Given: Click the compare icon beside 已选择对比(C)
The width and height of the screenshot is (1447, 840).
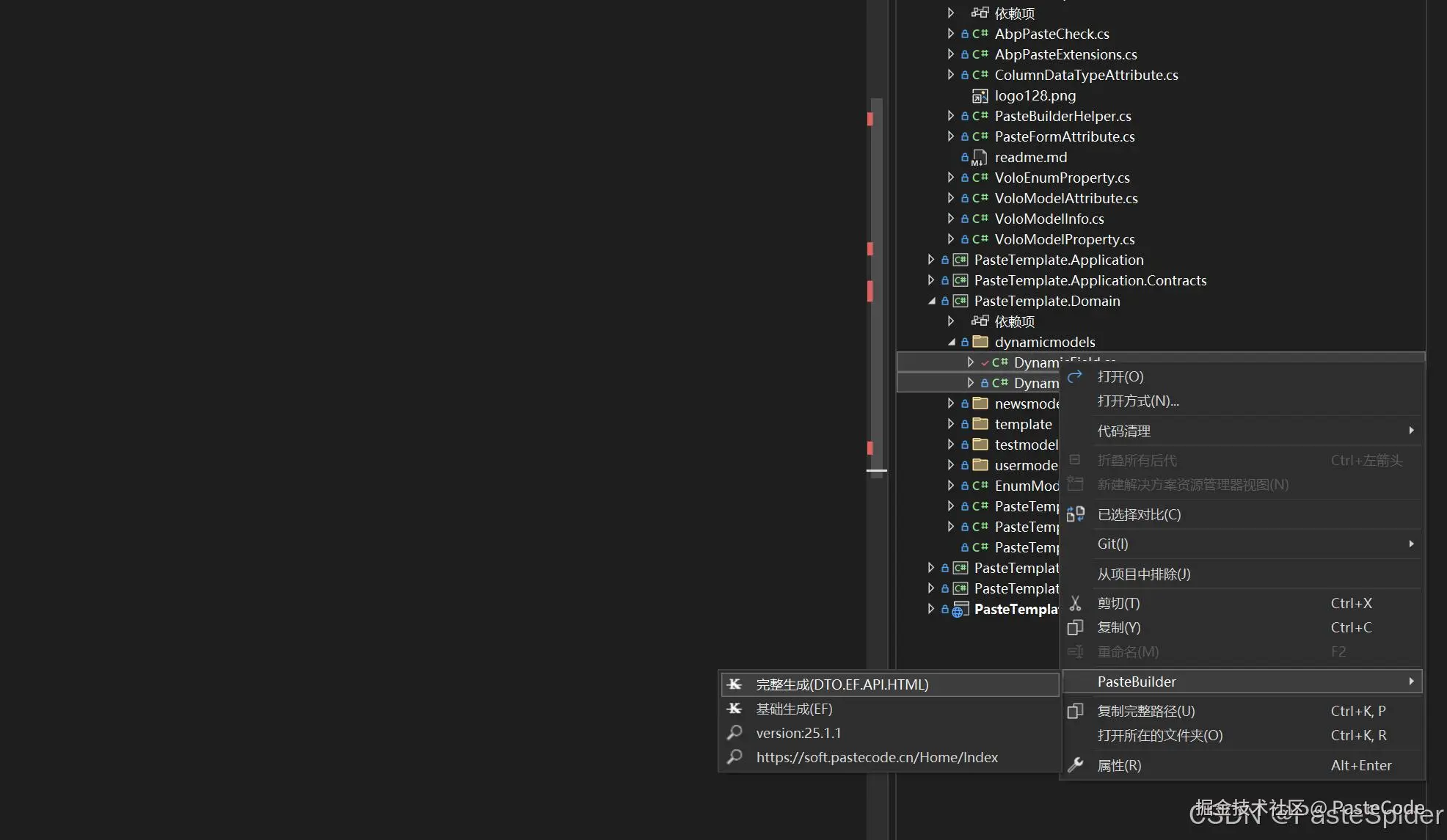Looking at the screenshot, I should coord(1075,514).
